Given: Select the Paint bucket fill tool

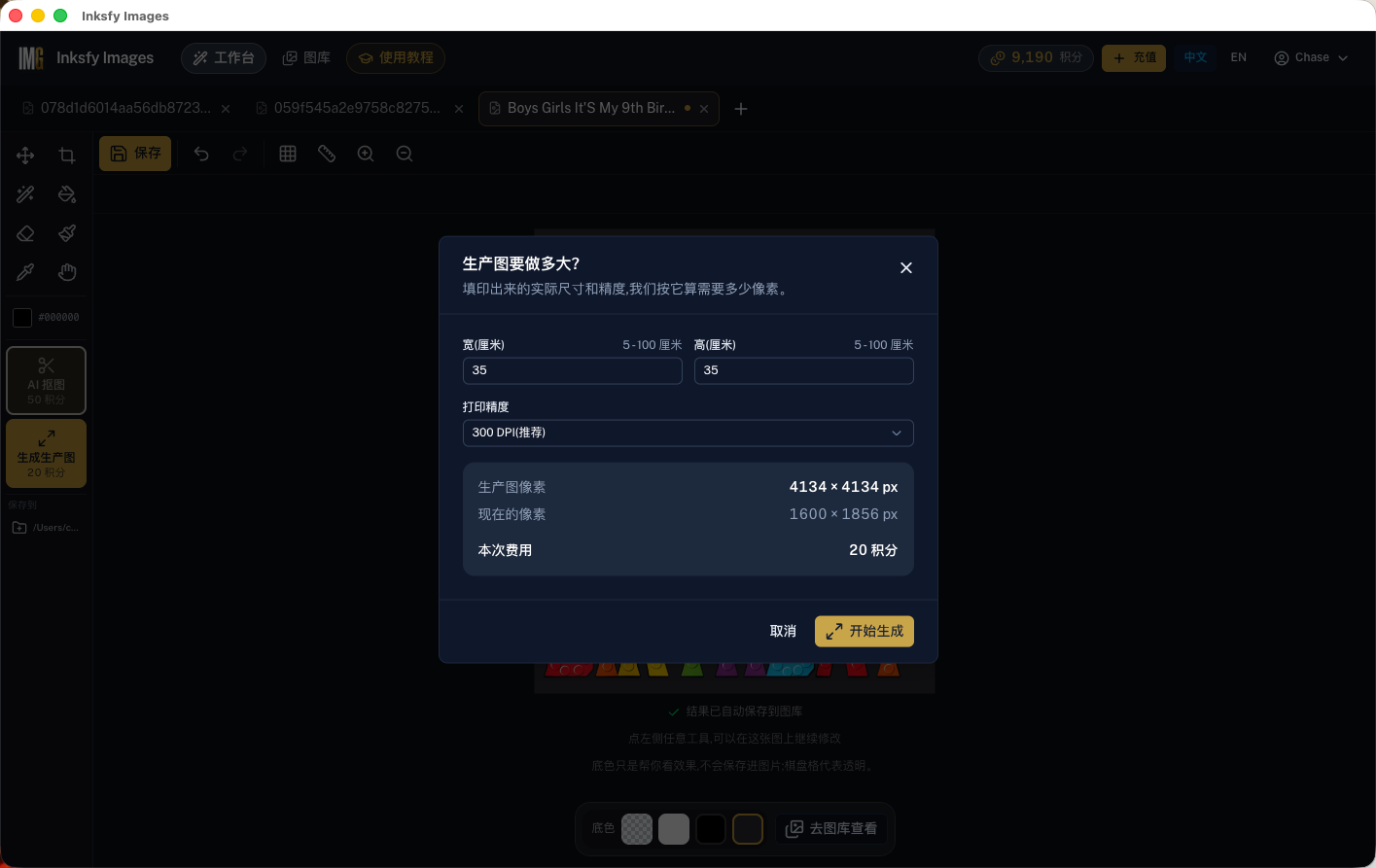Looking at the screenshot, I should tap(67, 194).
